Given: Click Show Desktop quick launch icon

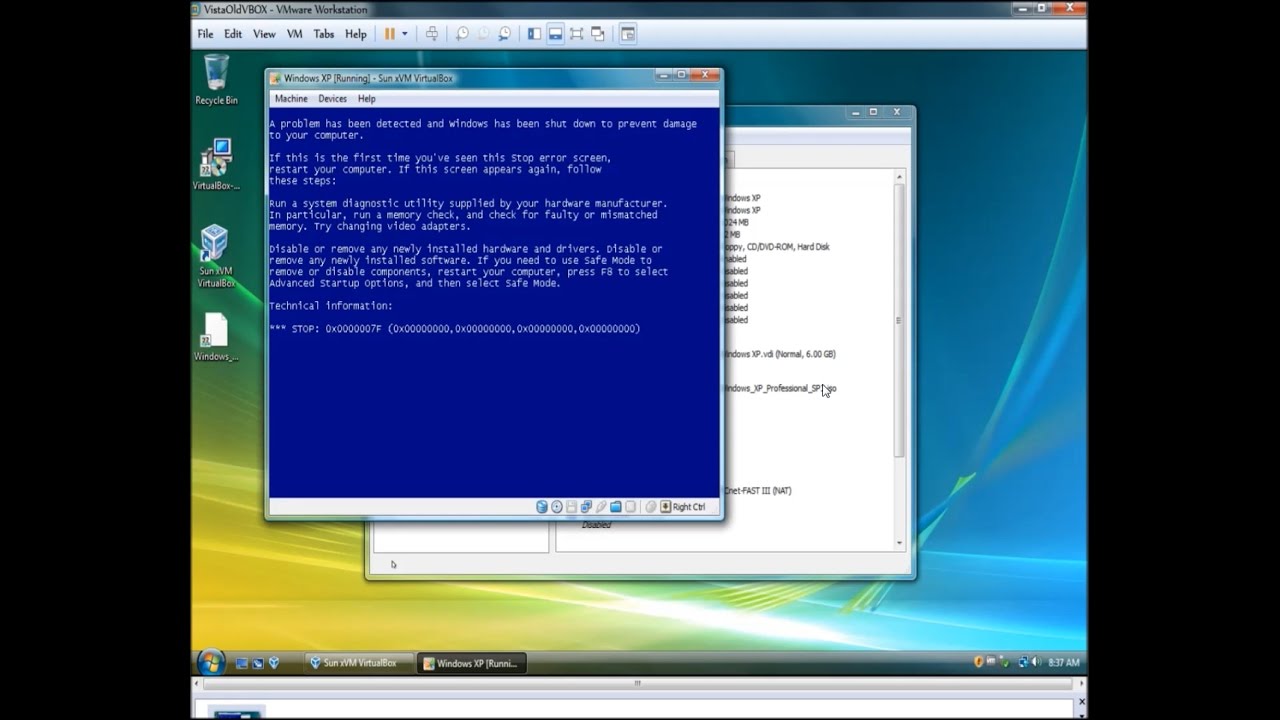Looking at the screenshot, I should (242, 663).
